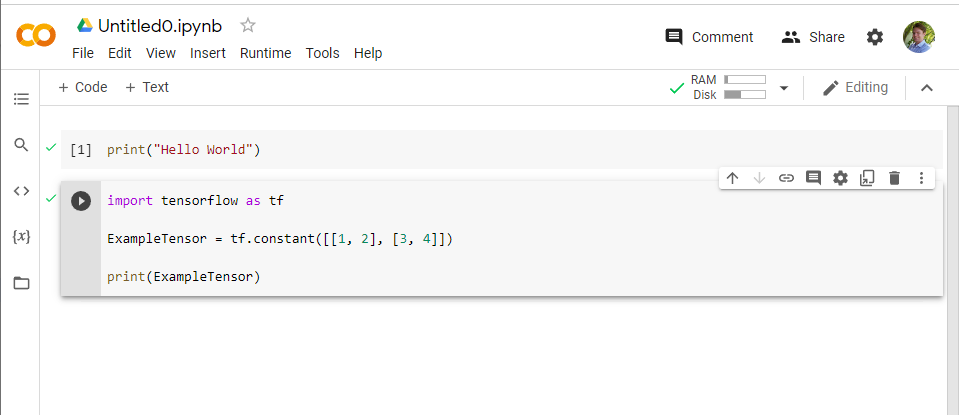
Task: Star the Untitled0.ipynb notebook
Action: (x=248, y=26)
